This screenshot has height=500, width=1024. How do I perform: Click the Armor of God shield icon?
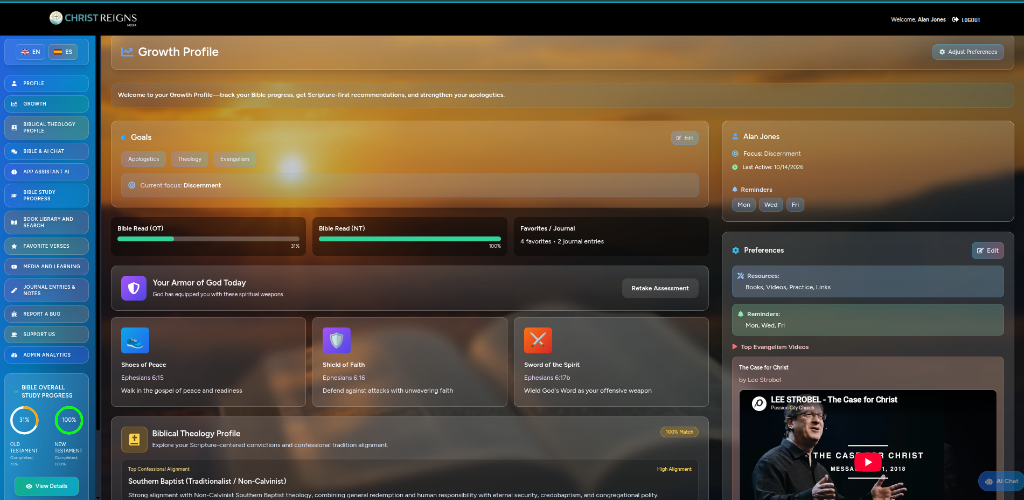point(133,288)
